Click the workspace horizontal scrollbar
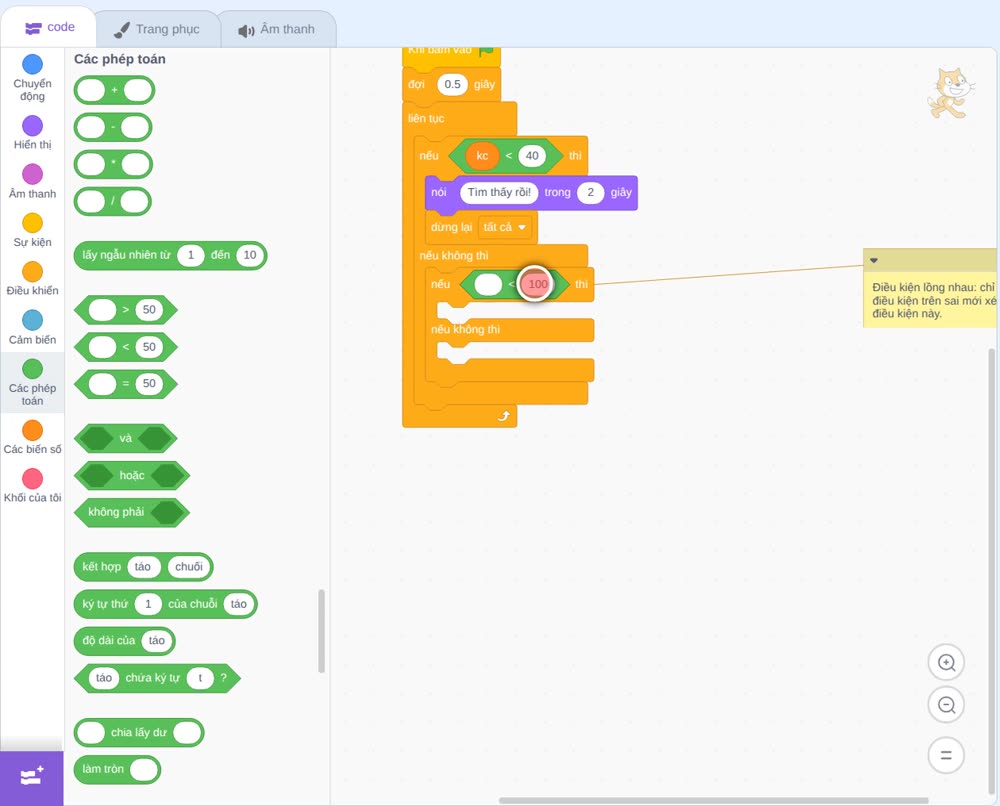 [x=713, y=800]
